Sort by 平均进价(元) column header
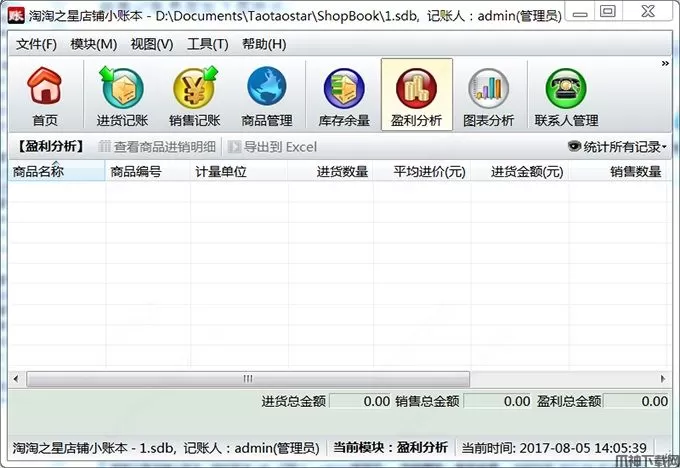Viewport: 680px width, 468px height. 422,171
